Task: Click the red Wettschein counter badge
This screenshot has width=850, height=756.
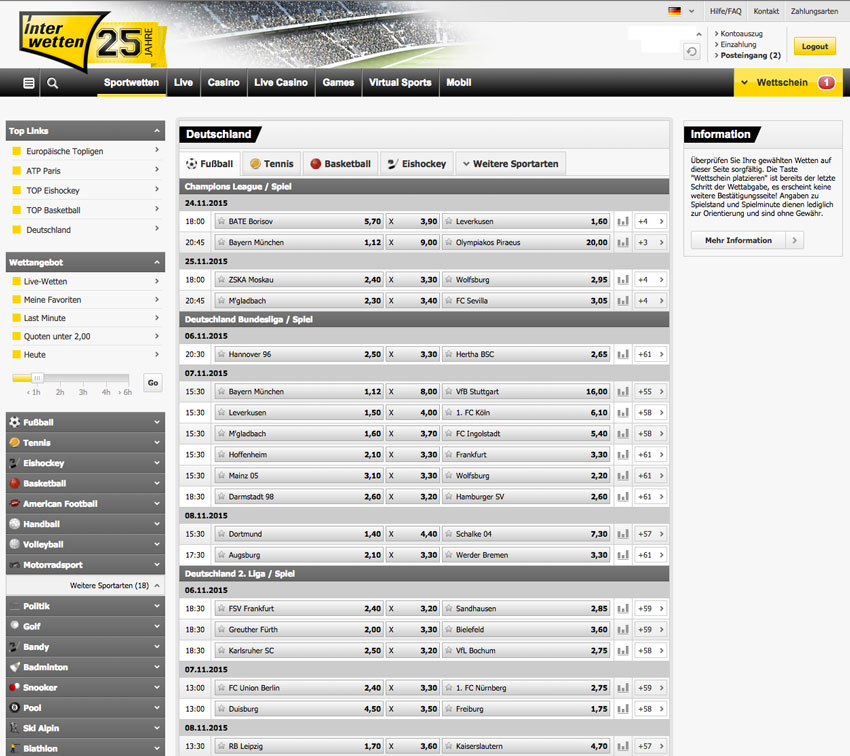Action: click(826, 82)
